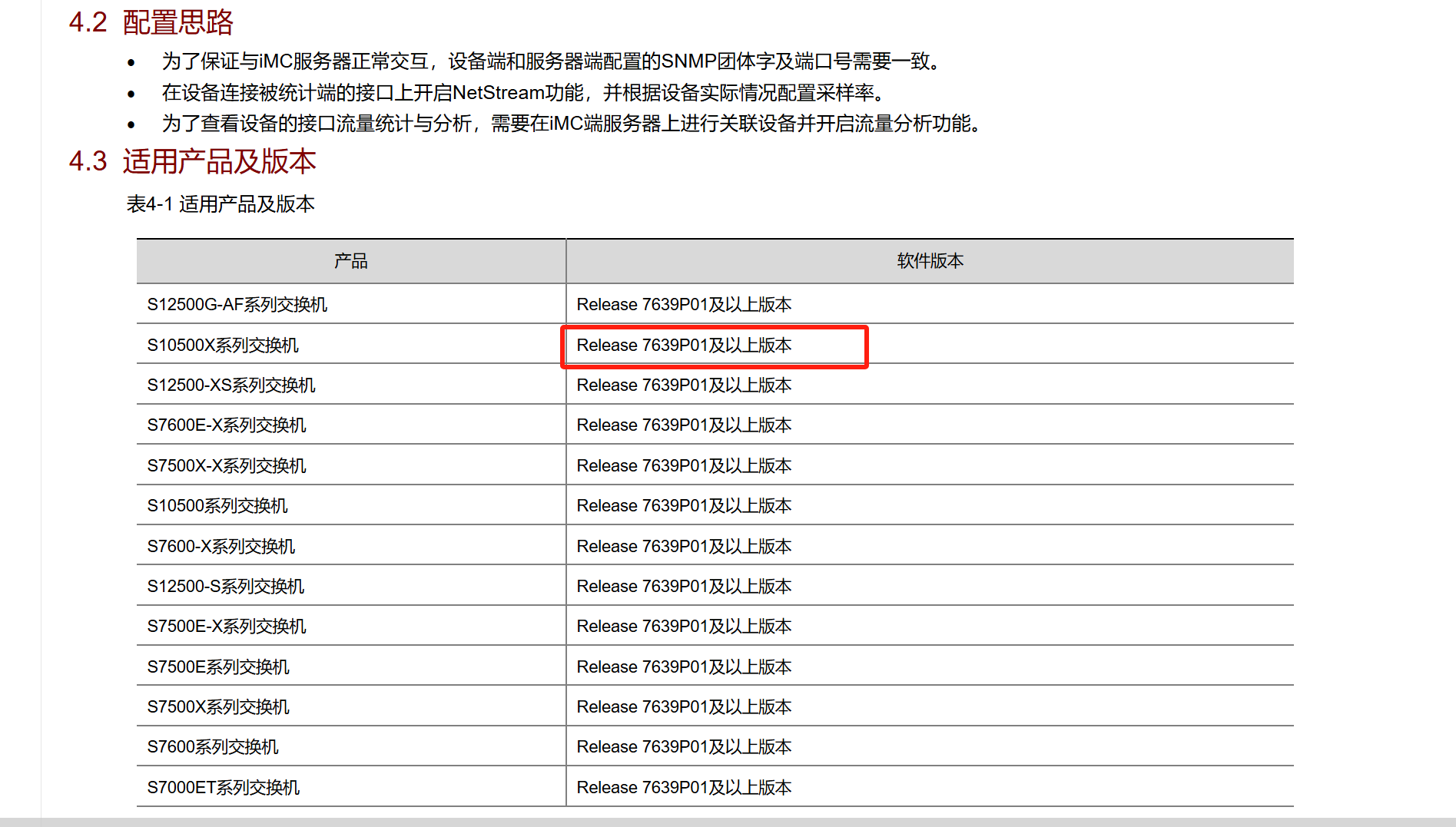Screen dimensions: 1456x827
Task: Select the Release version in the S7600E-X row
Action: (x=684, y=425)
